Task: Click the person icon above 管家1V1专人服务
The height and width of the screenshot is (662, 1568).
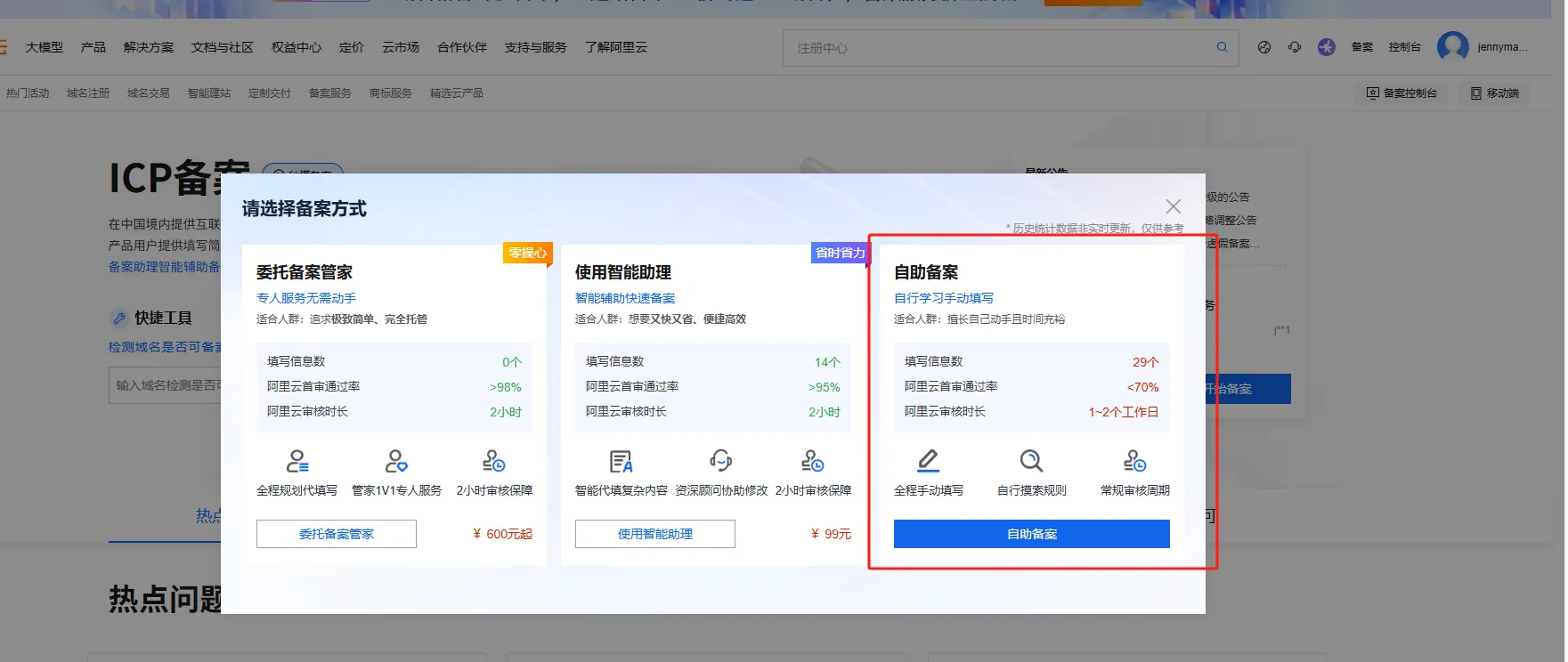Action: 396,461
